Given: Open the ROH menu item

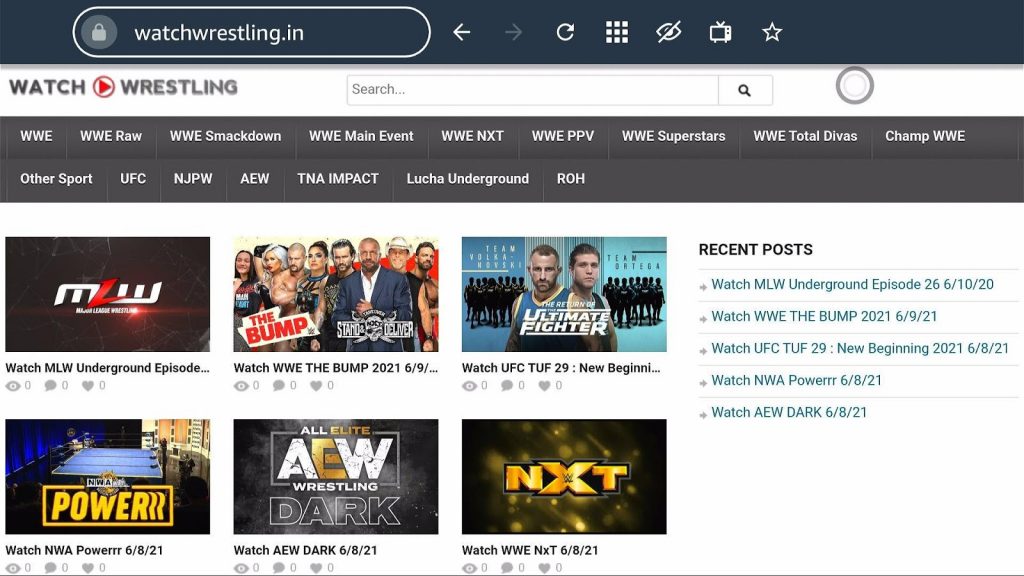Looking at the screenshot, I should pyautogui.click(x=571, y=178).
